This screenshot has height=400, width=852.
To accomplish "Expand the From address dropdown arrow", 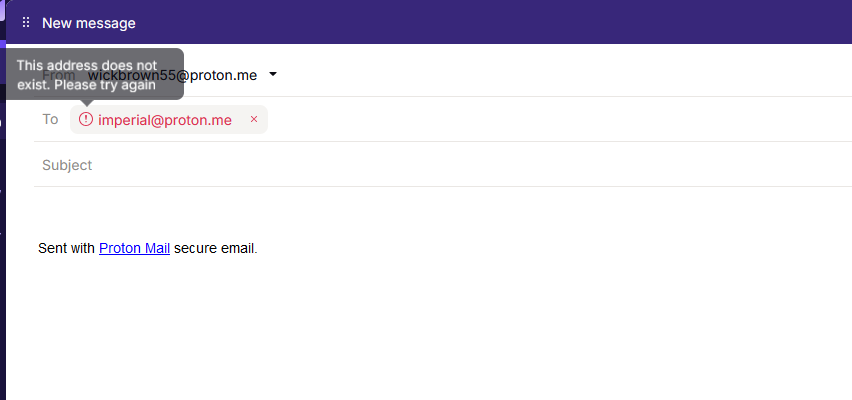I will coord(273,74).
